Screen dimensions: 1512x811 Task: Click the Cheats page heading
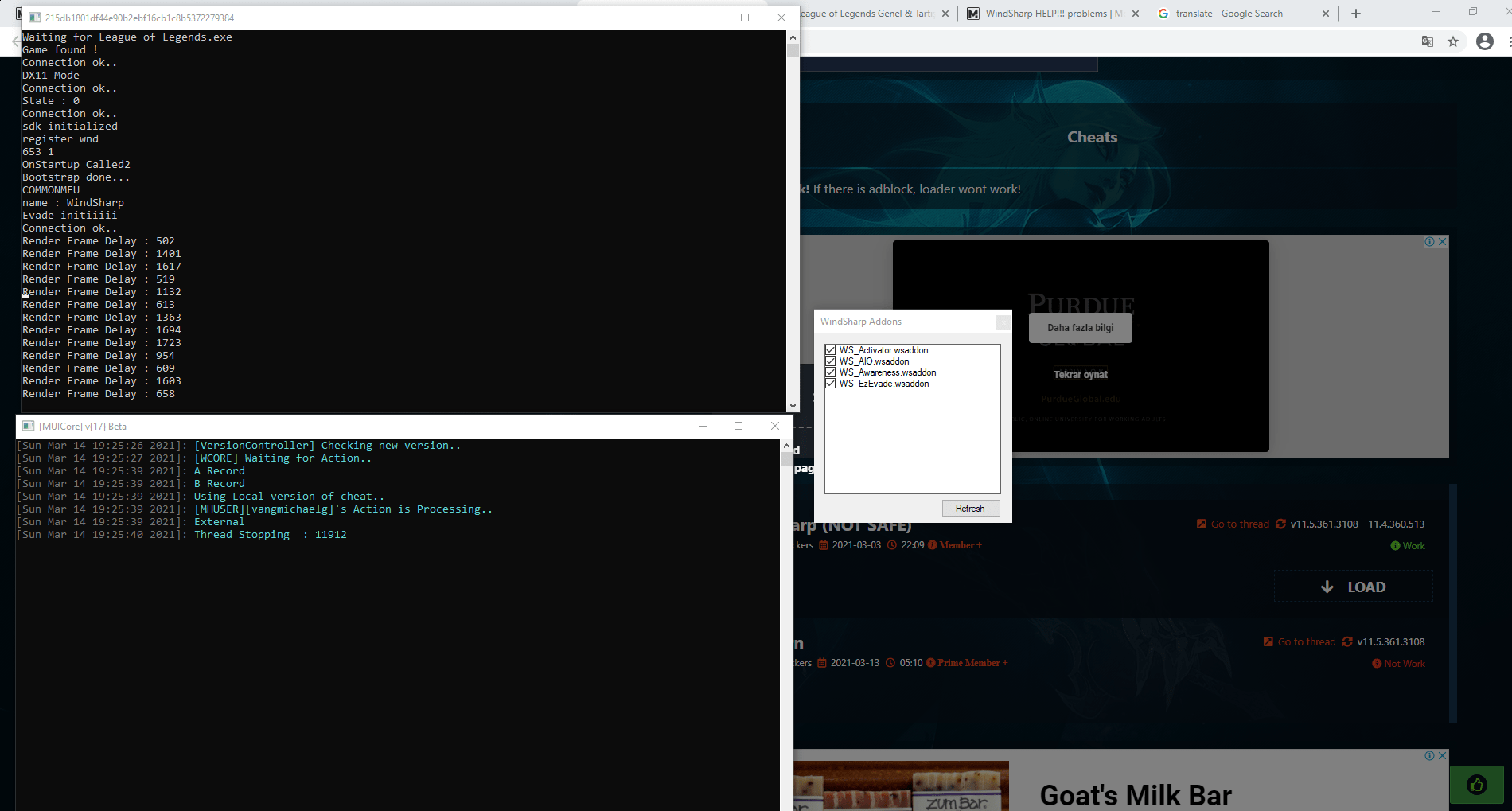[x=1093, y=138]
